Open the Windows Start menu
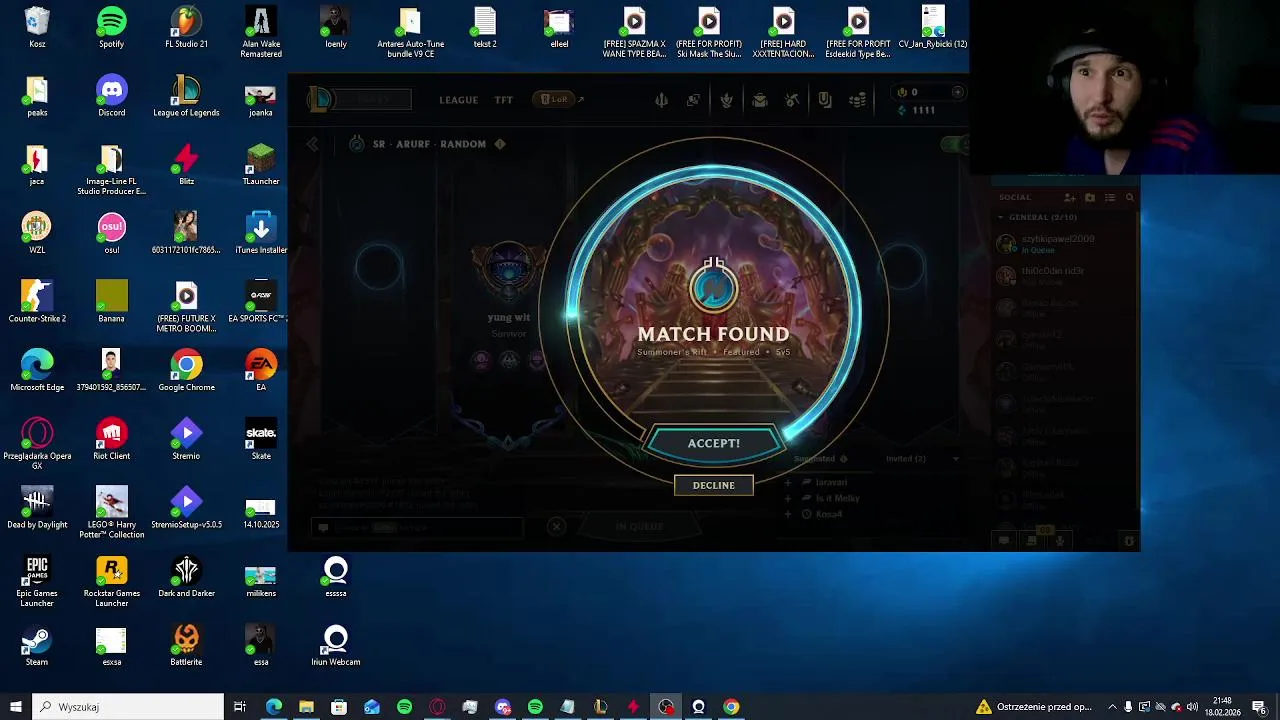 [x=15, y=707]
